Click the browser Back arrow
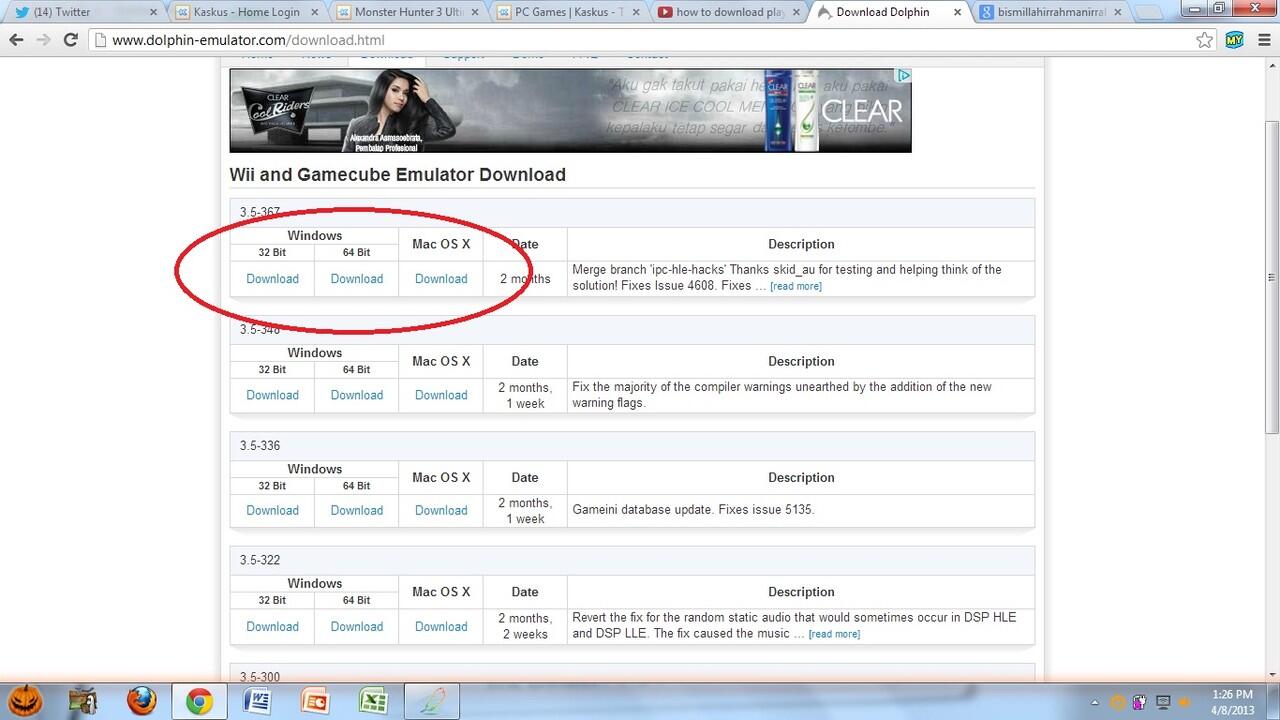The height and width of the screenshot is (720, 1280). (17, 40)
